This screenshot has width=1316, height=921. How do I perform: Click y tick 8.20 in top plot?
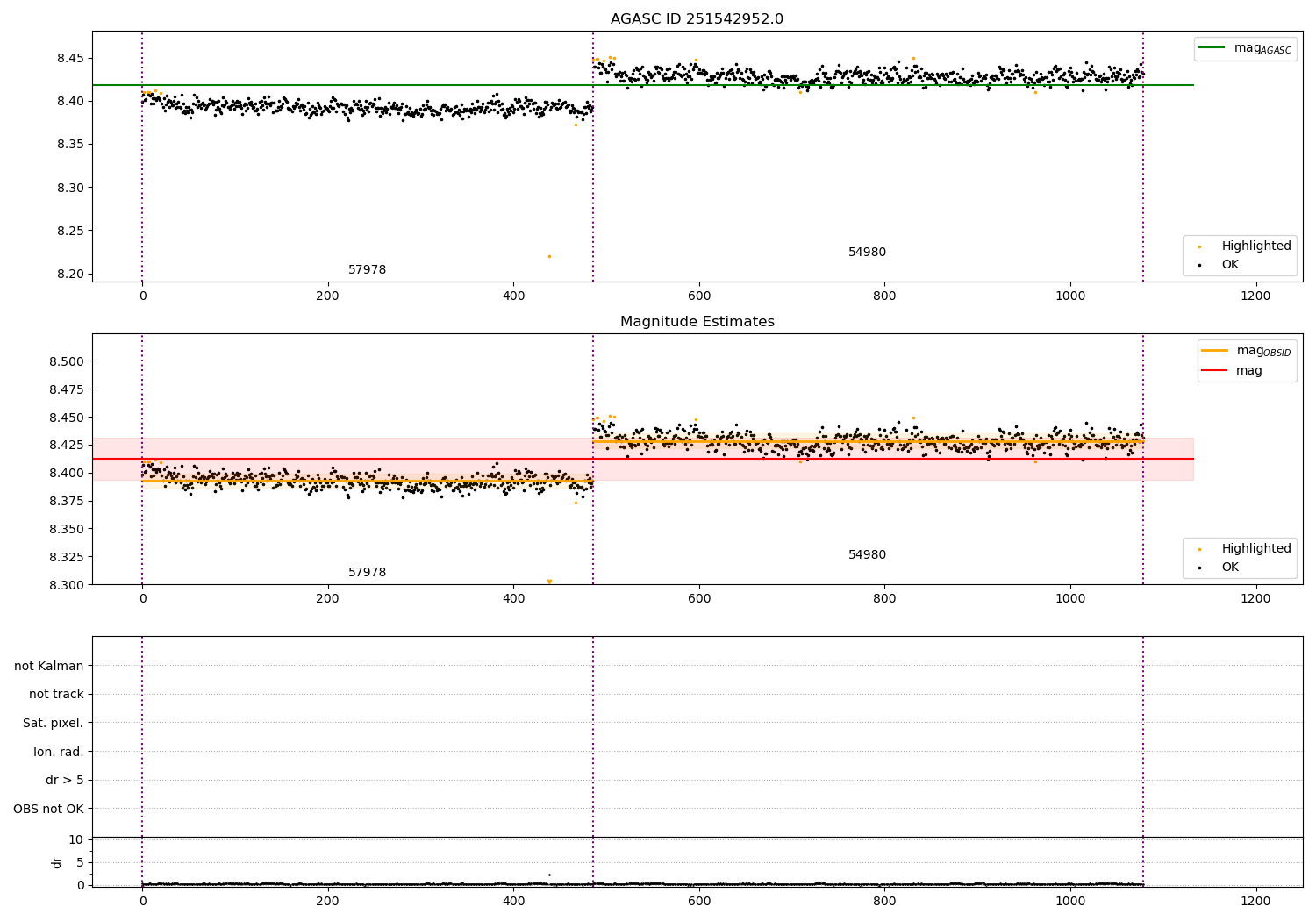point(69,275)
